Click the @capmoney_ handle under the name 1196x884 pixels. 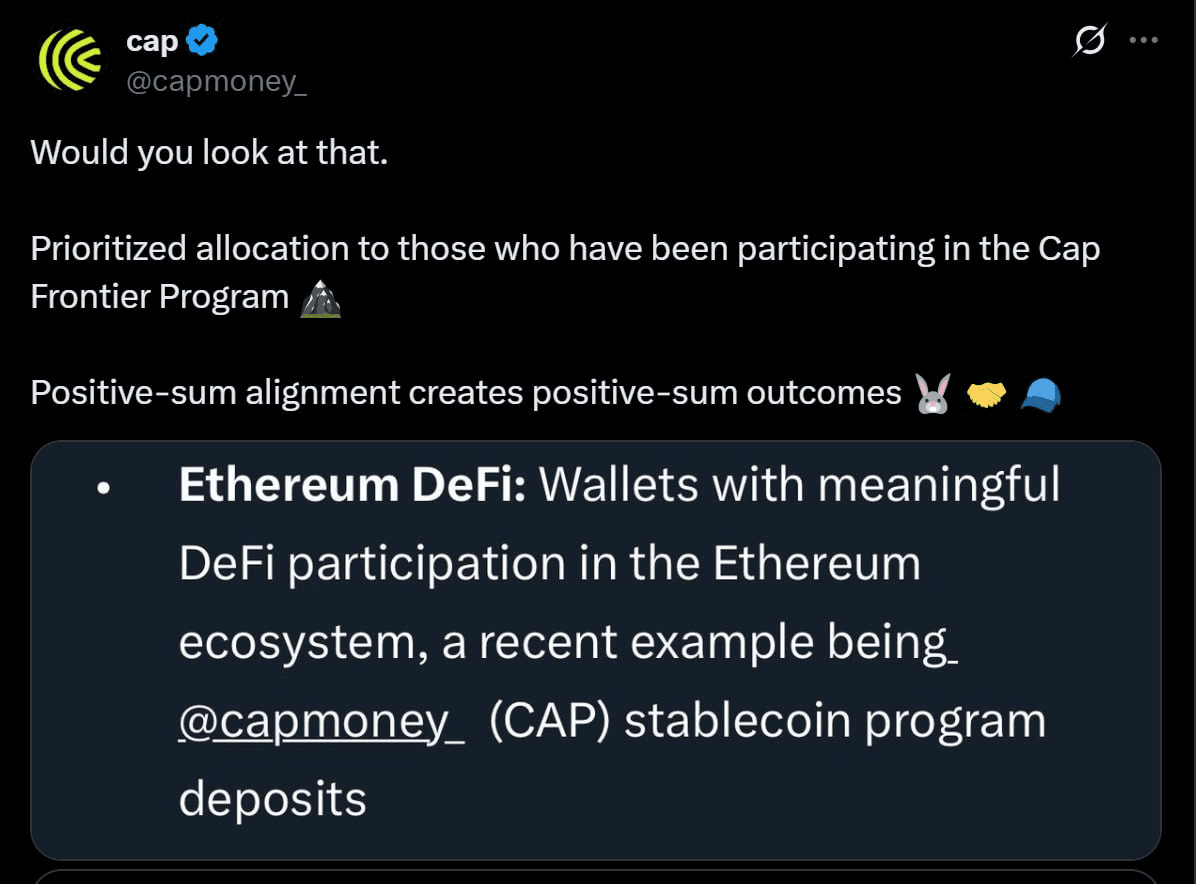pyautogui.click(x=216, y=81)
